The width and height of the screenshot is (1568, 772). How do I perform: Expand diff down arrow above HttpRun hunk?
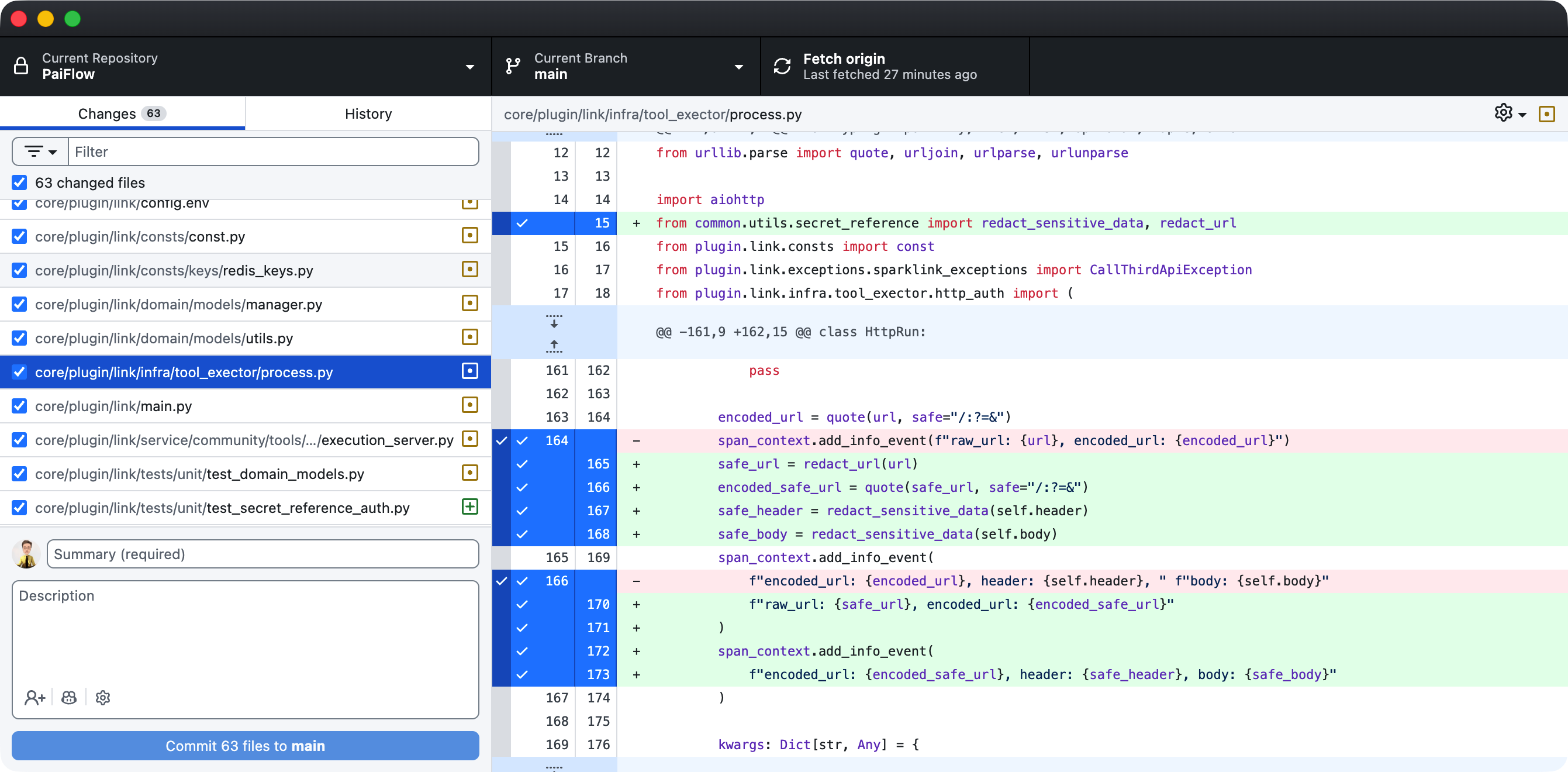554,321
